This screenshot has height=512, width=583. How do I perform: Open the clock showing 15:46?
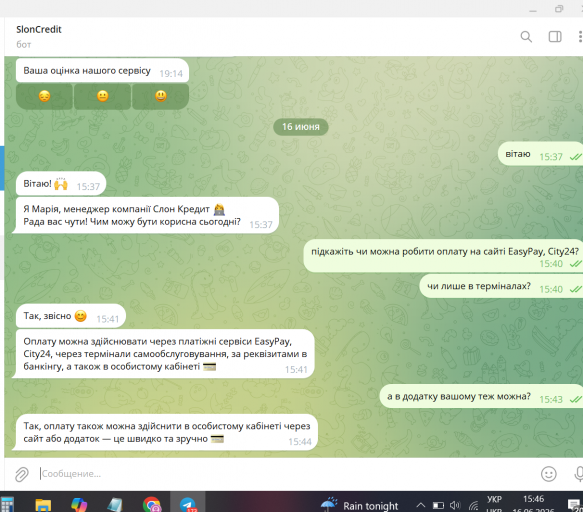coord(533,503)
